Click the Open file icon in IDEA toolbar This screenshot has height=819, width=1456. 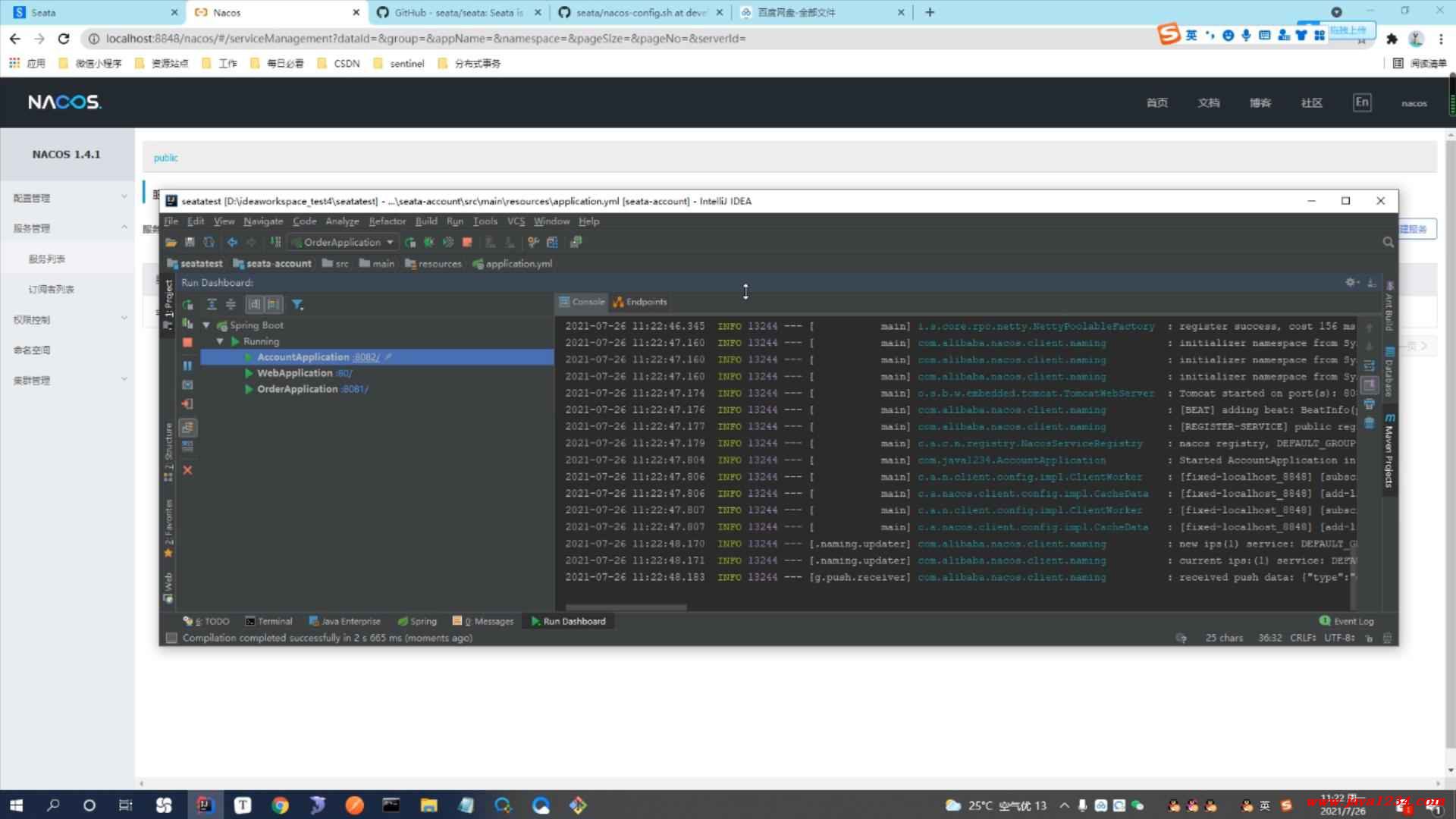coord(171,243)
